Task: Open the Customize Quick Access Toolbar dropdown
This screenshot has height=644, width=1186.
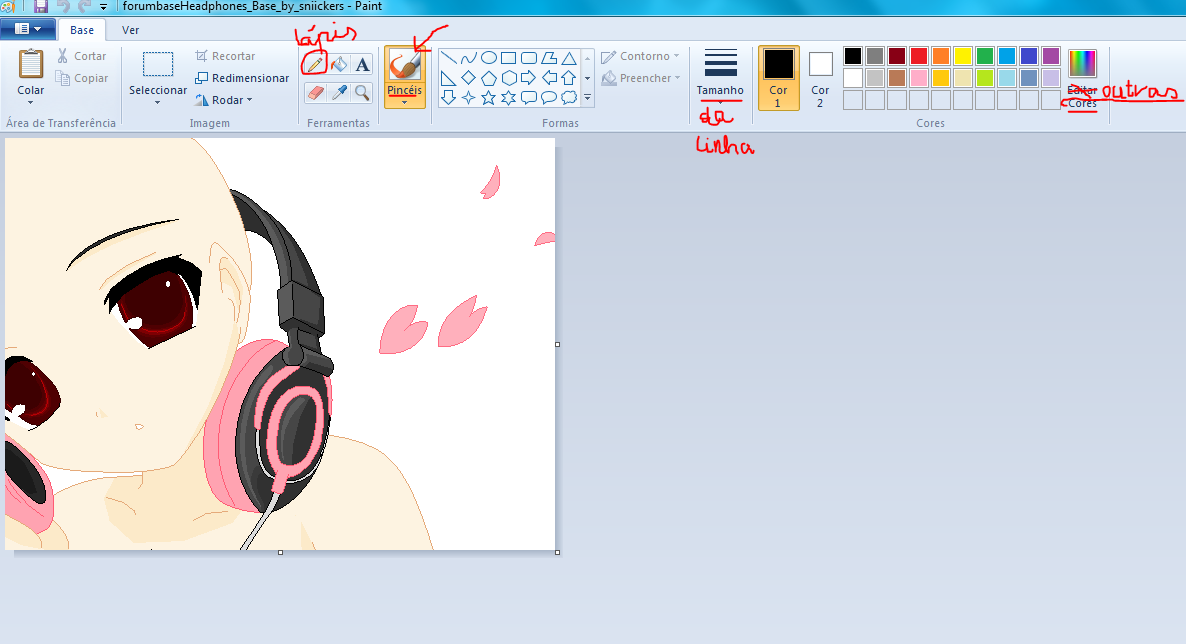Action: pyautogui.click(x=104, y=7)
